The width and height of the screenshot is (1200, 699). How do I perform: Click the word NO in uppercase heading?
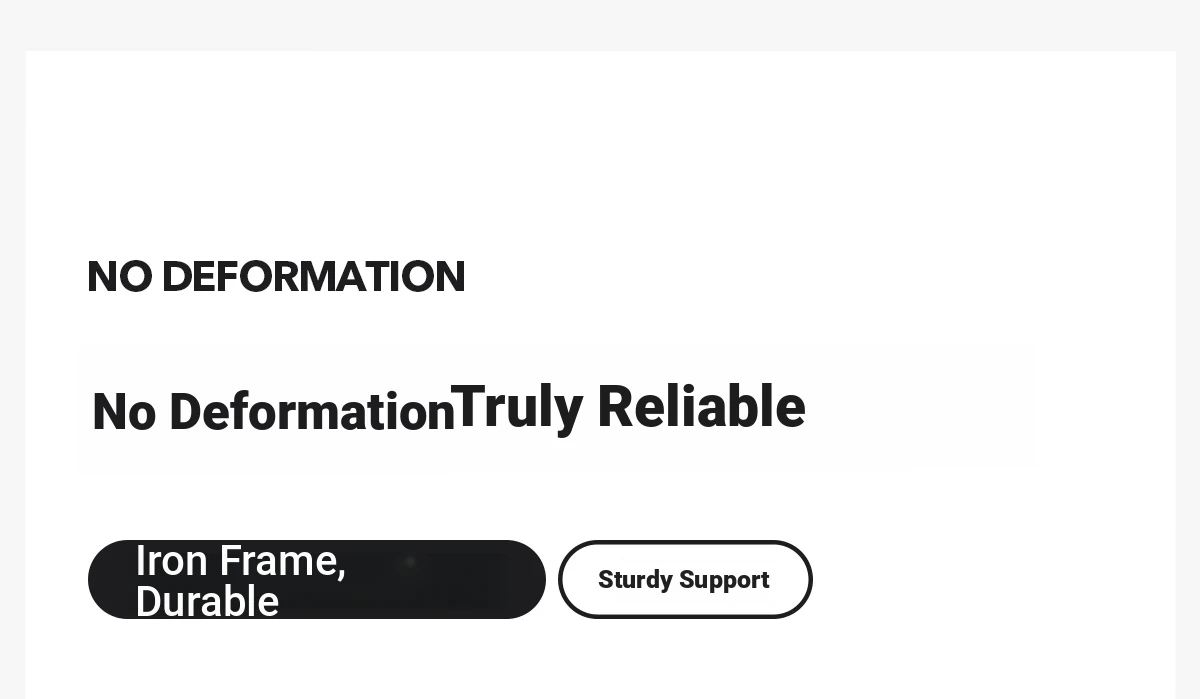(x=120, y=277)
